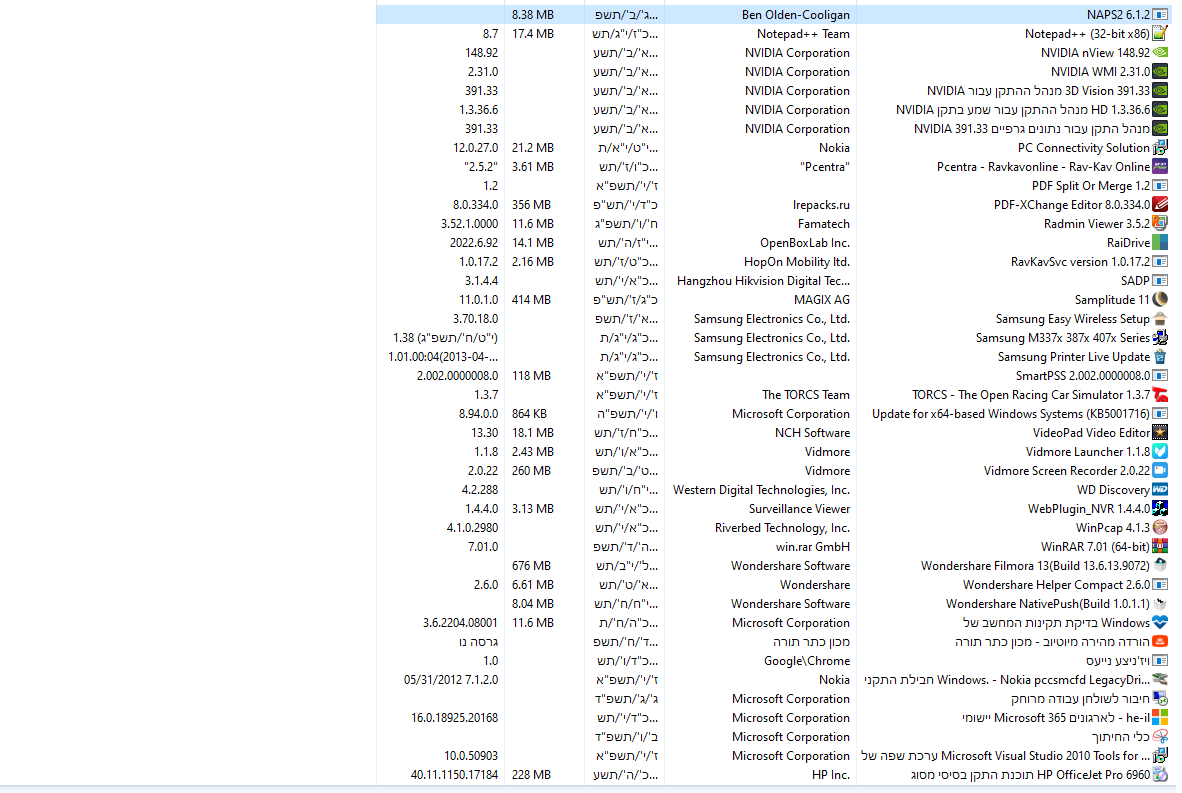Click the WebPlugin_NVR 1.4.4.0 icon
The width and height of the screenshot is (1182, 793).
coord(1160,509)
